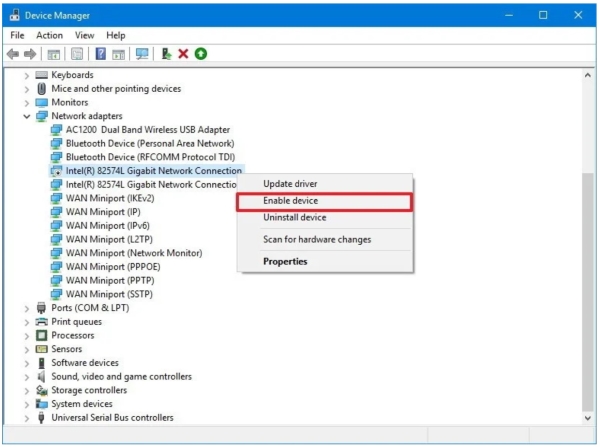The width and height of the screenshot is (600, 447).
Task: Click the Mice and pointing devices icon
Action: click(41, 89)
